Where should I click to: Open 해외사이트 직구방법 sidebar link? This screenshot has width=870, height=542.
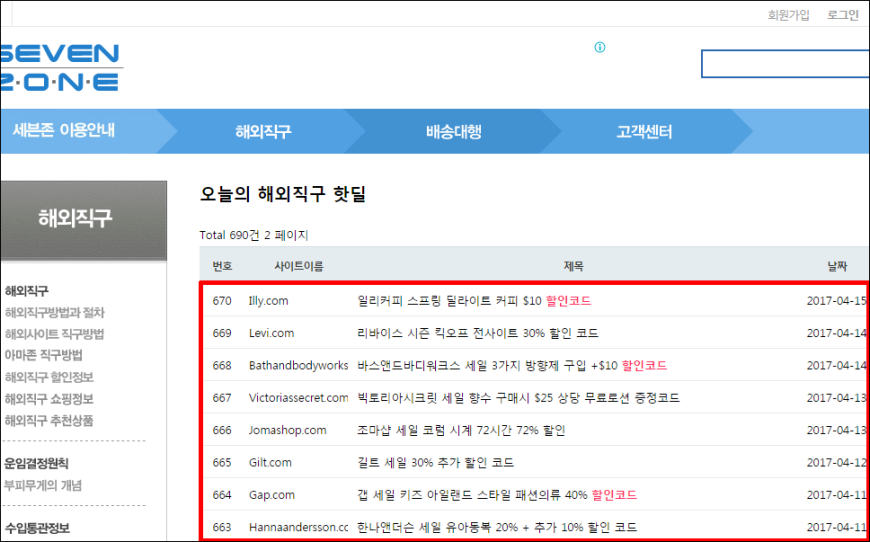coord(54,334)
